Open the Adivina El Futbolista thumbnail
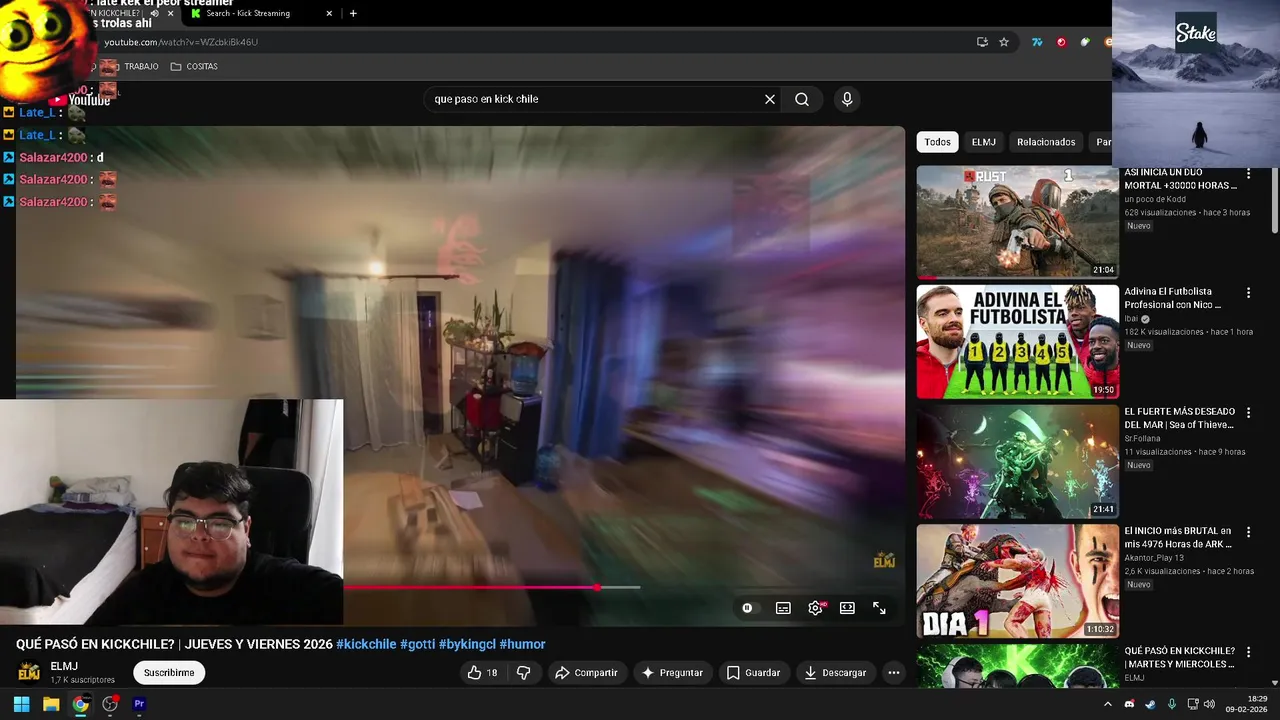Image resolution: width=1280 pixels, height=720 pixels. 1017,342
